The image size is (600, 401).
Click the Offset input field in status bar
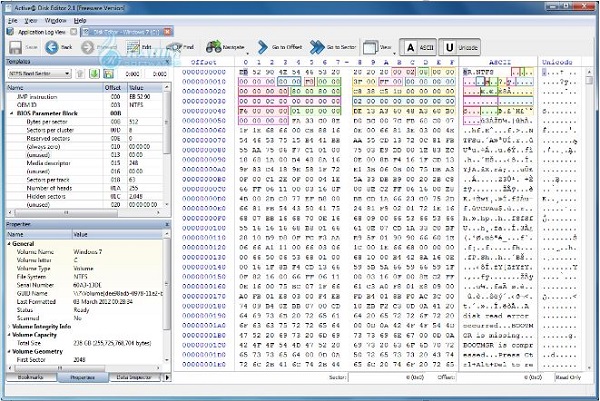(500, 377)
